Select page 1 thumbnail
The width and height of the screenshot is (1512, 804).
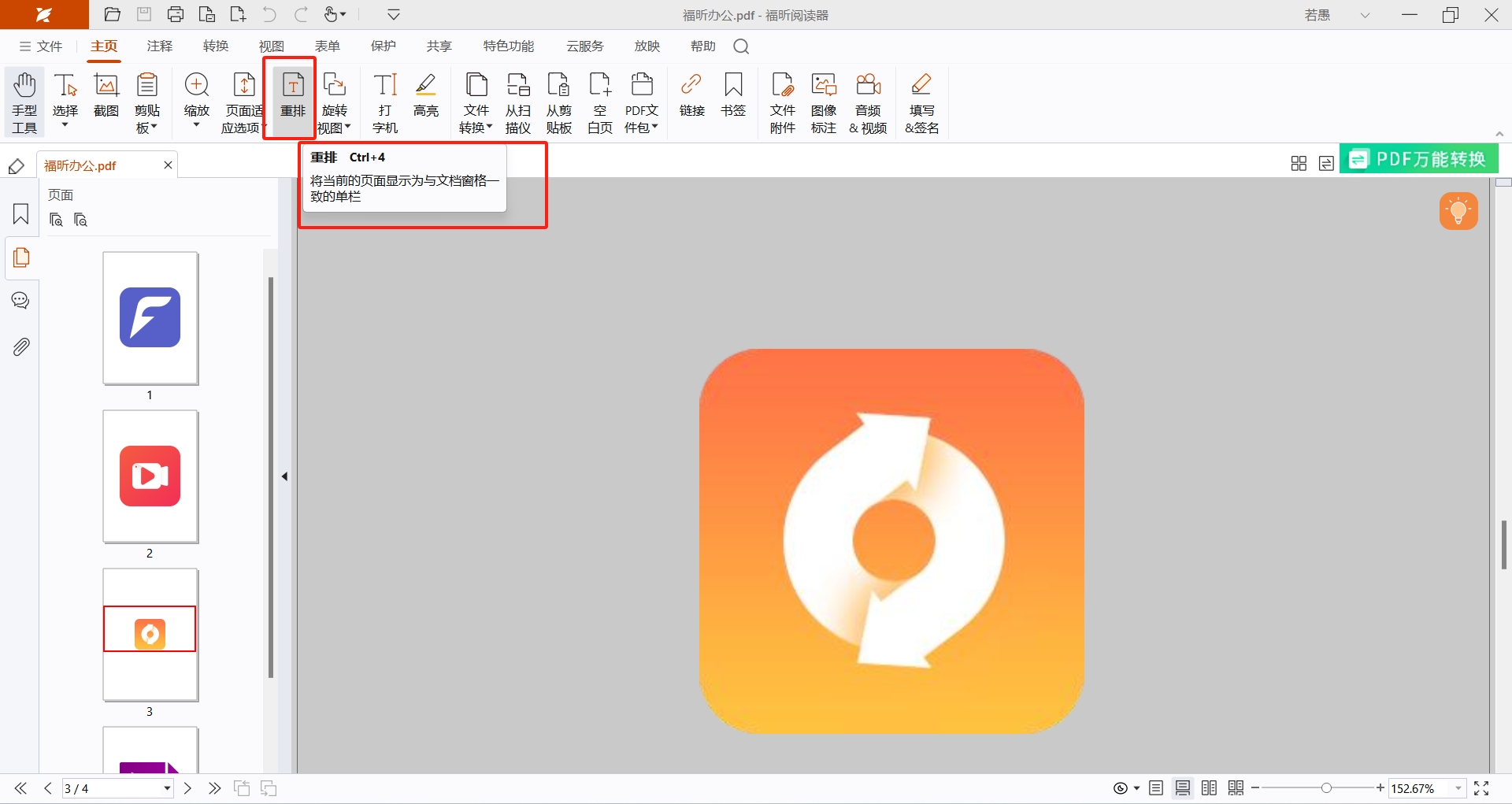[x=150, y=318]
